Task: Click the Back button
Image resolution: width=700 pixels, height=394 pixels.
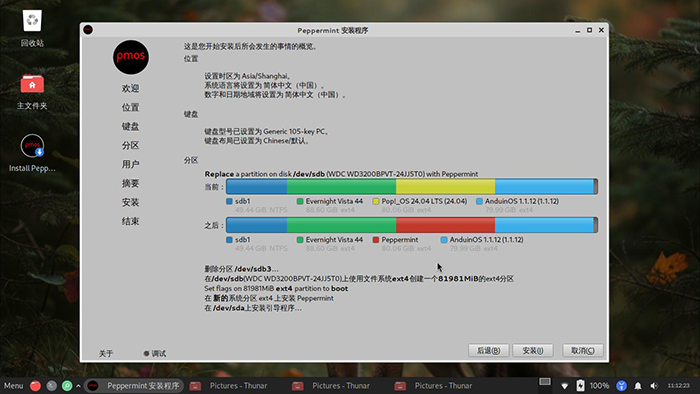Action: (x=488, y=350)
